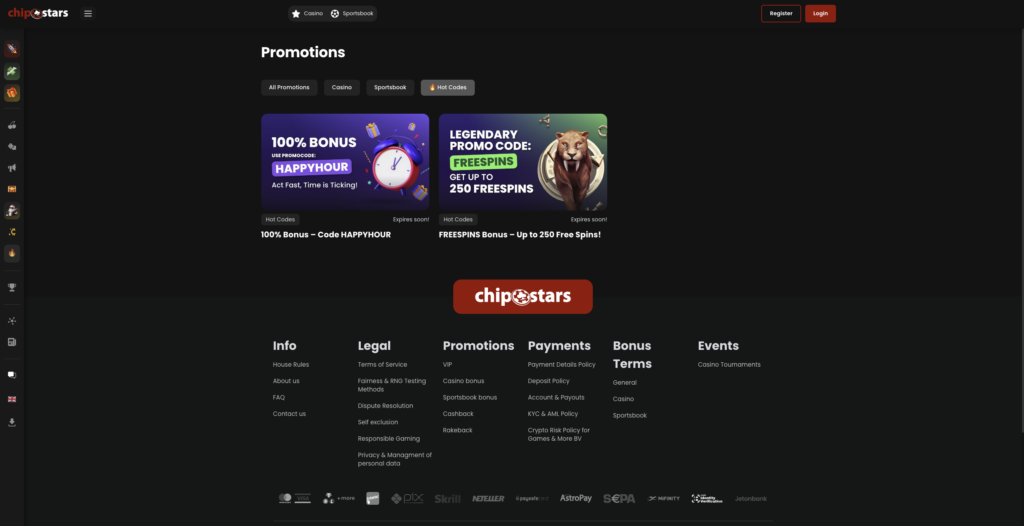1024x526 pixels.
Task: Open Account & Payouts link
Action: point(556,397)
